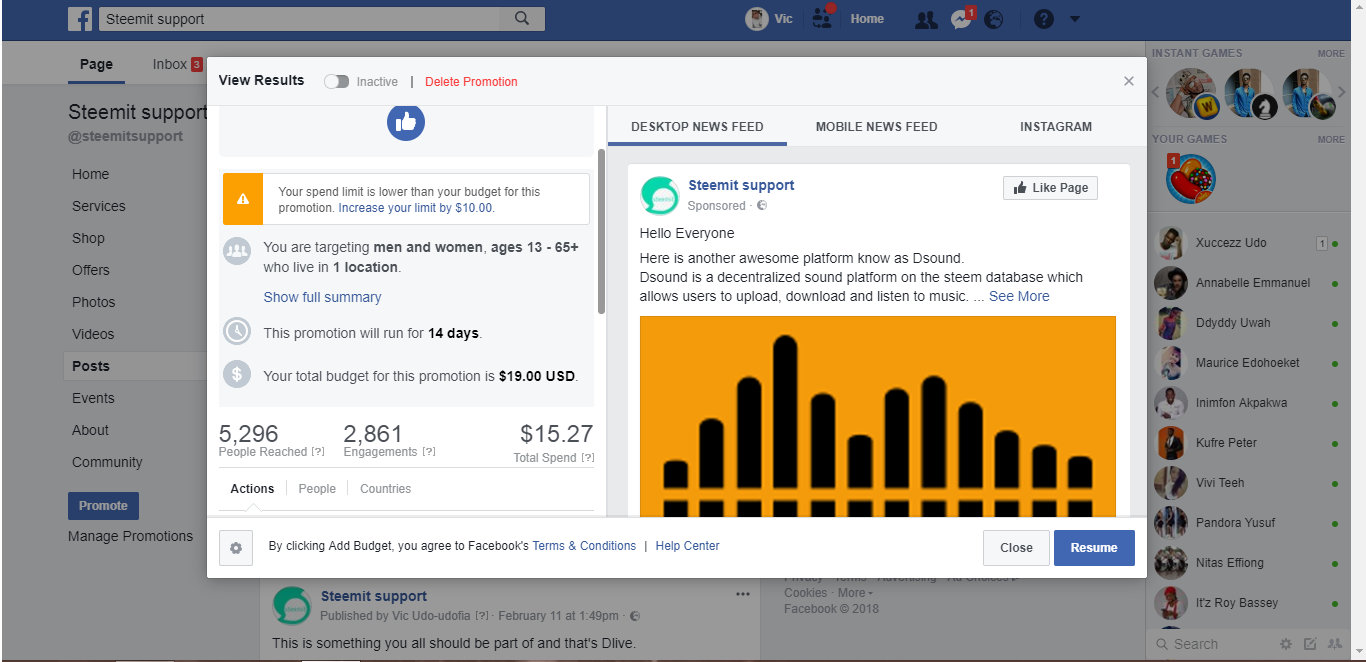Viewport: 1366px width, 662px height.
Task: Open Engagements help tooltip
Action: click(x=429, y=452)
